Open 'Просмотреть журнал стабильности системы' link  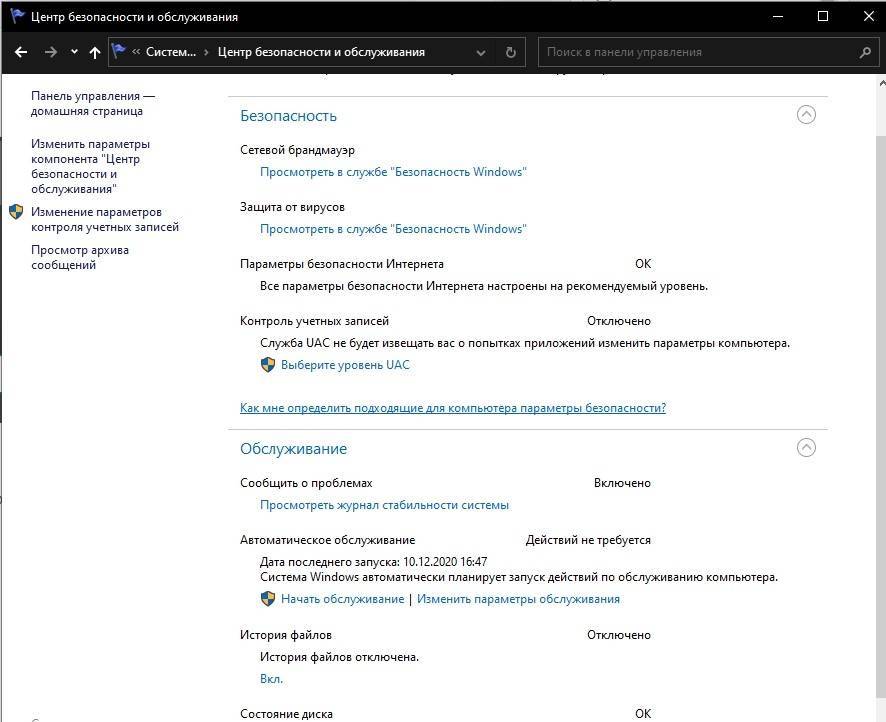click(x=384, y=505)
